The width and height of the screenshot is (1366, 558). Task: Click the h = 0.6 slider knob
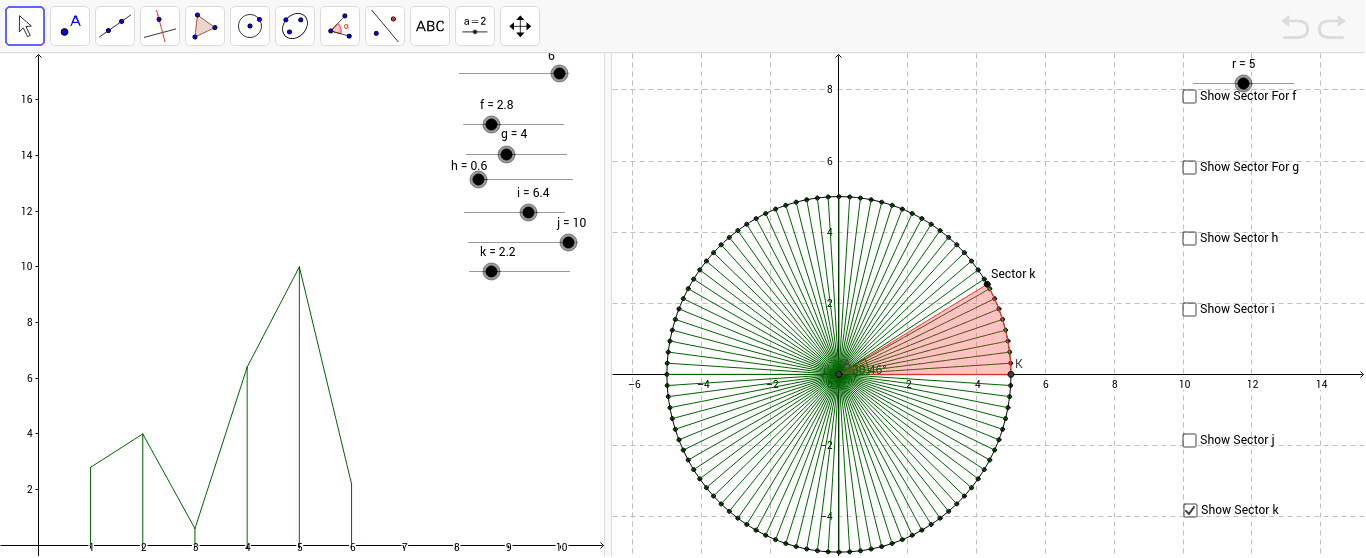478,179
